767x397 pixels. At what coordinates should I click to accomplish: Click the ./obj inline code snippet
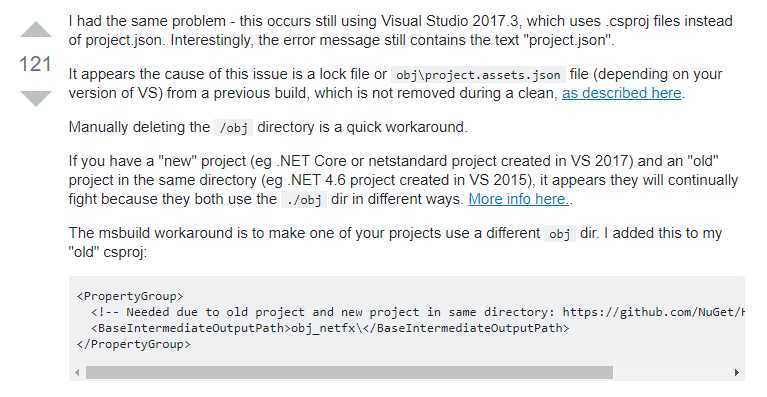tap(304, 200)
